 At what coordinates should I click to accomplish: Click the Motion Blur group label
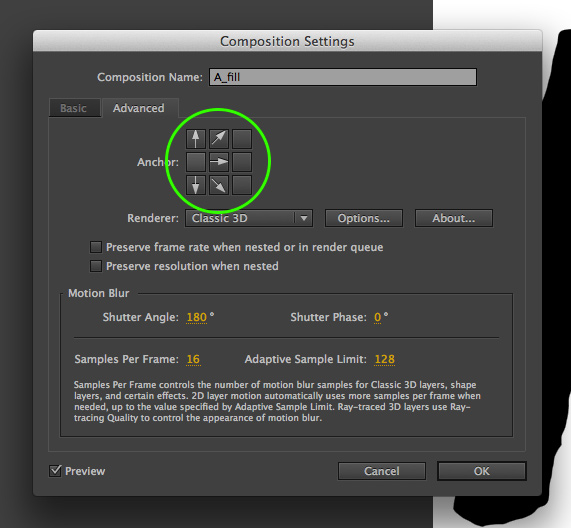(x=99, y=293)
